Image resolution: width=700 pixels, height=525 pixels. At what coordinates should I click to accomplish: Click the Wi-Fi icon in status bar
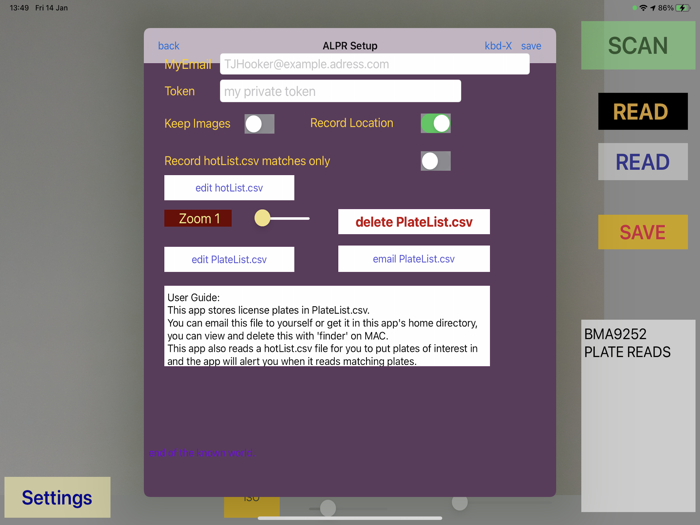click(643, 8)
